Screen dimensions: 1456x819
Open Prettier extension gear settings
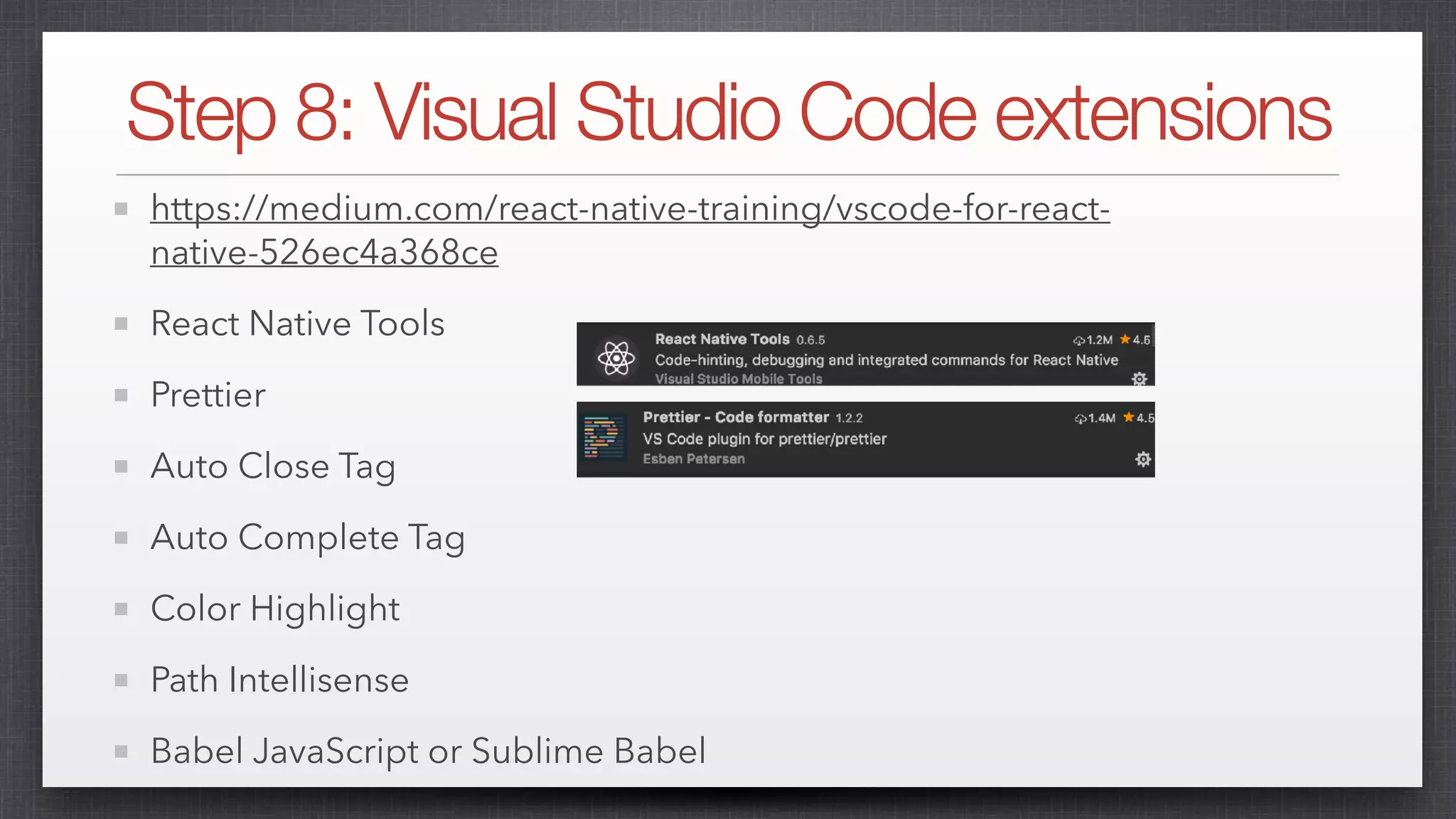click(1142, 459)
